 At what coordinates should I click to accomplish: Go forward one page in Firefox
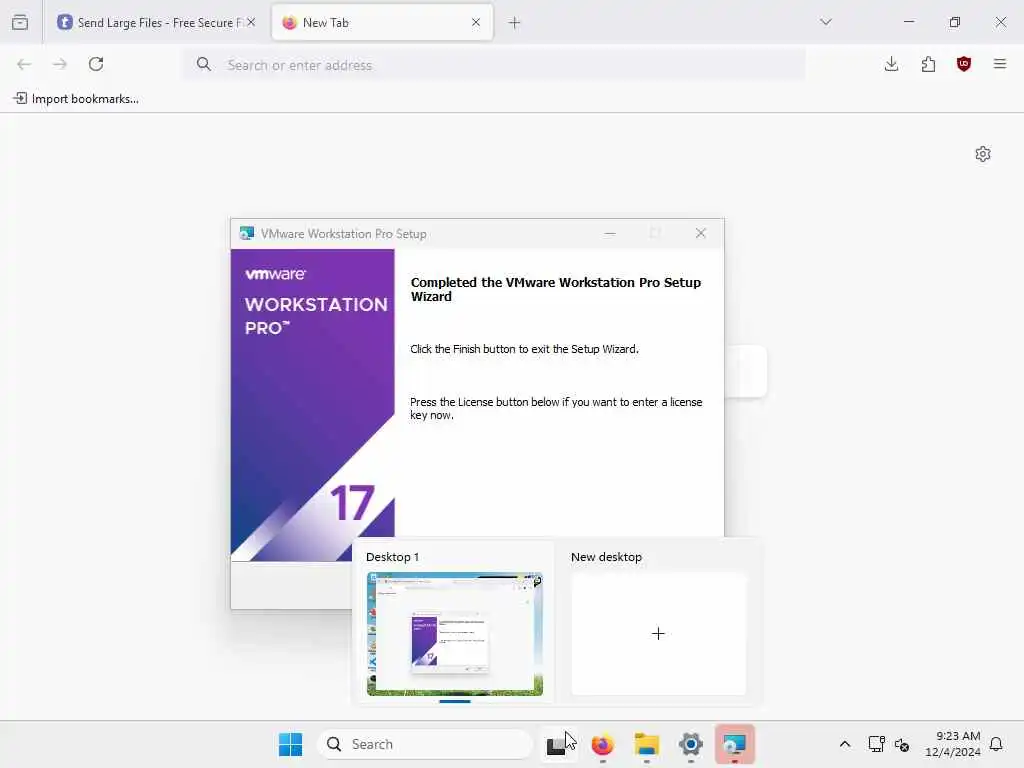coord(60,64)
